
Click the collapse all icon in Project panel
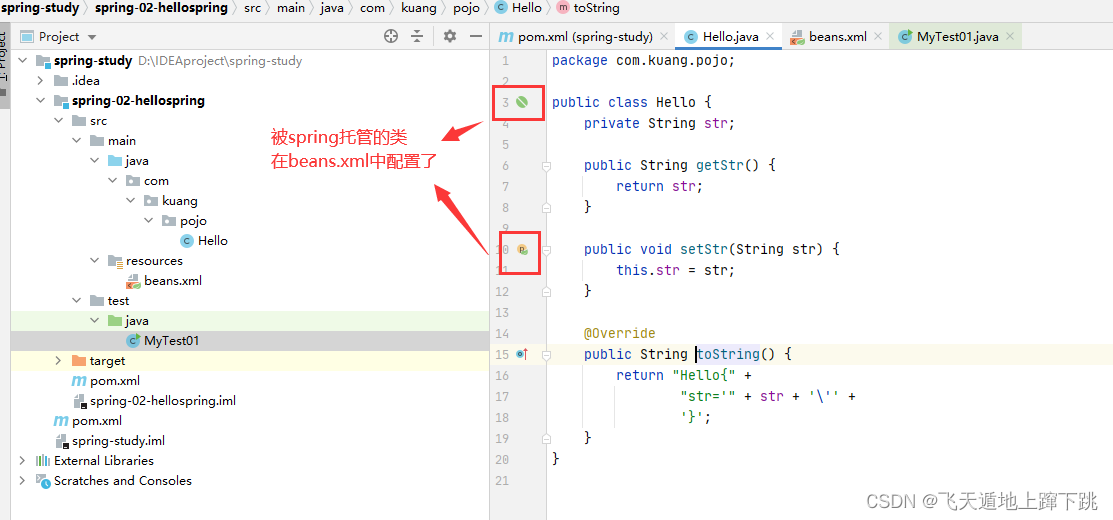pyautogui.click(x=417, y=36)
